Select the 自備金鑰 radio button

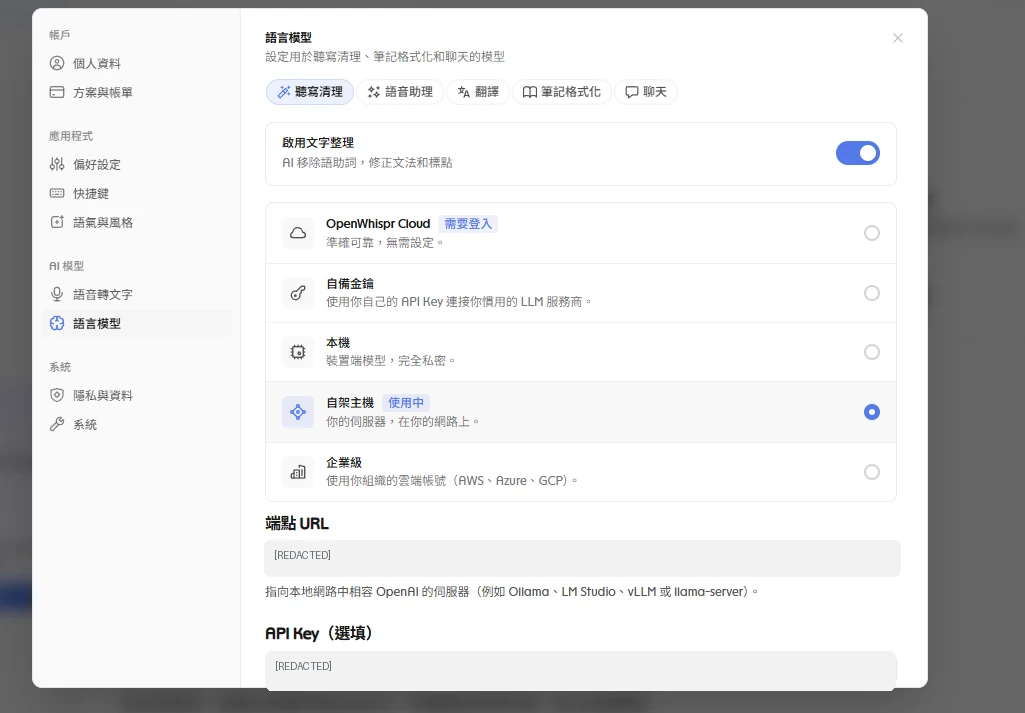click(x=871, y=293)
